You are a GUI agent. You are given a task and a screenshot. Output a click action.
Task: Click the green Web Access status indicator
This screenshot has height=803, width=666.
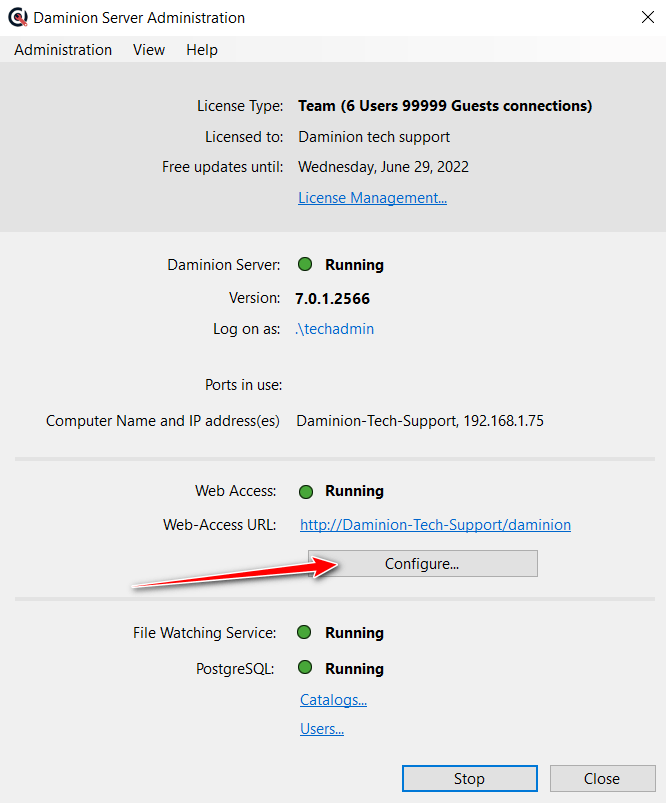pyautogui.click(x=306, y=491)
